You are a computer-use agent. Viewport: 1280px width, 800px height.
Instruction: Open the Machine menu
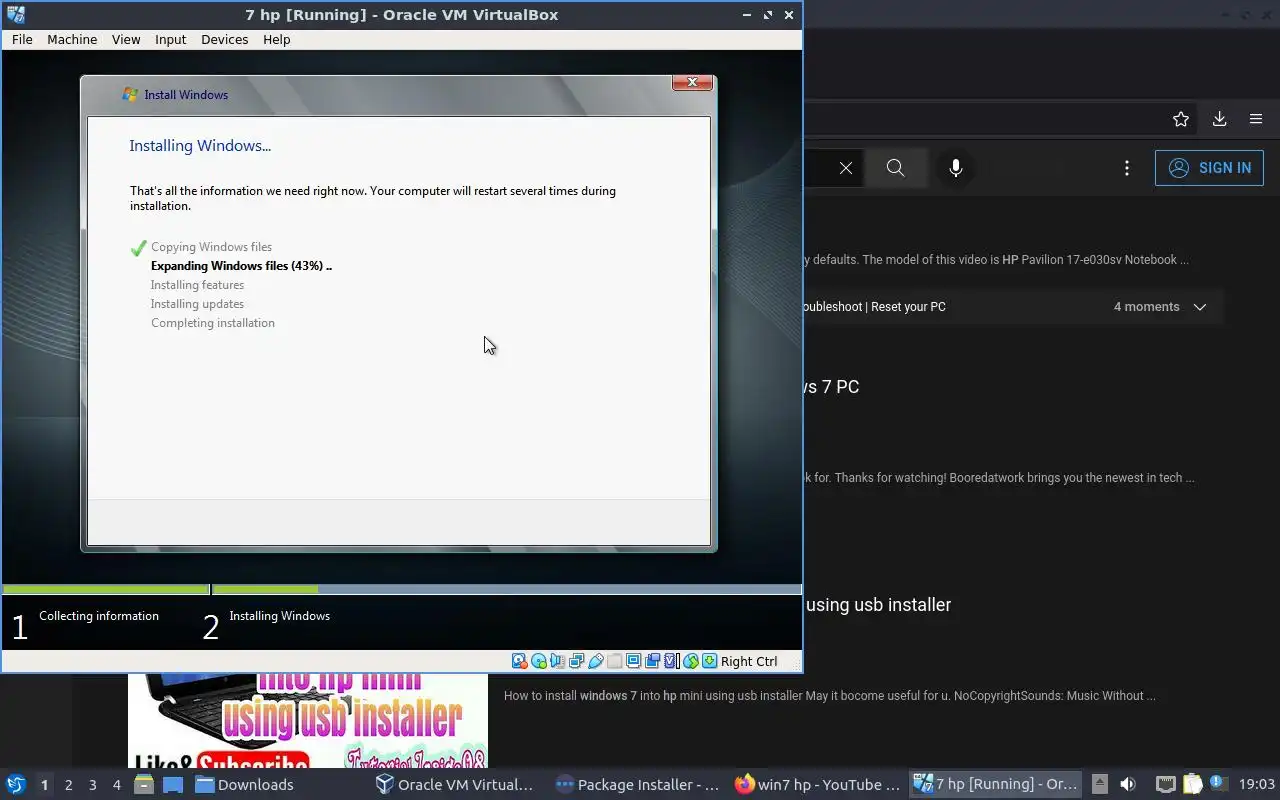pos(72,39)
